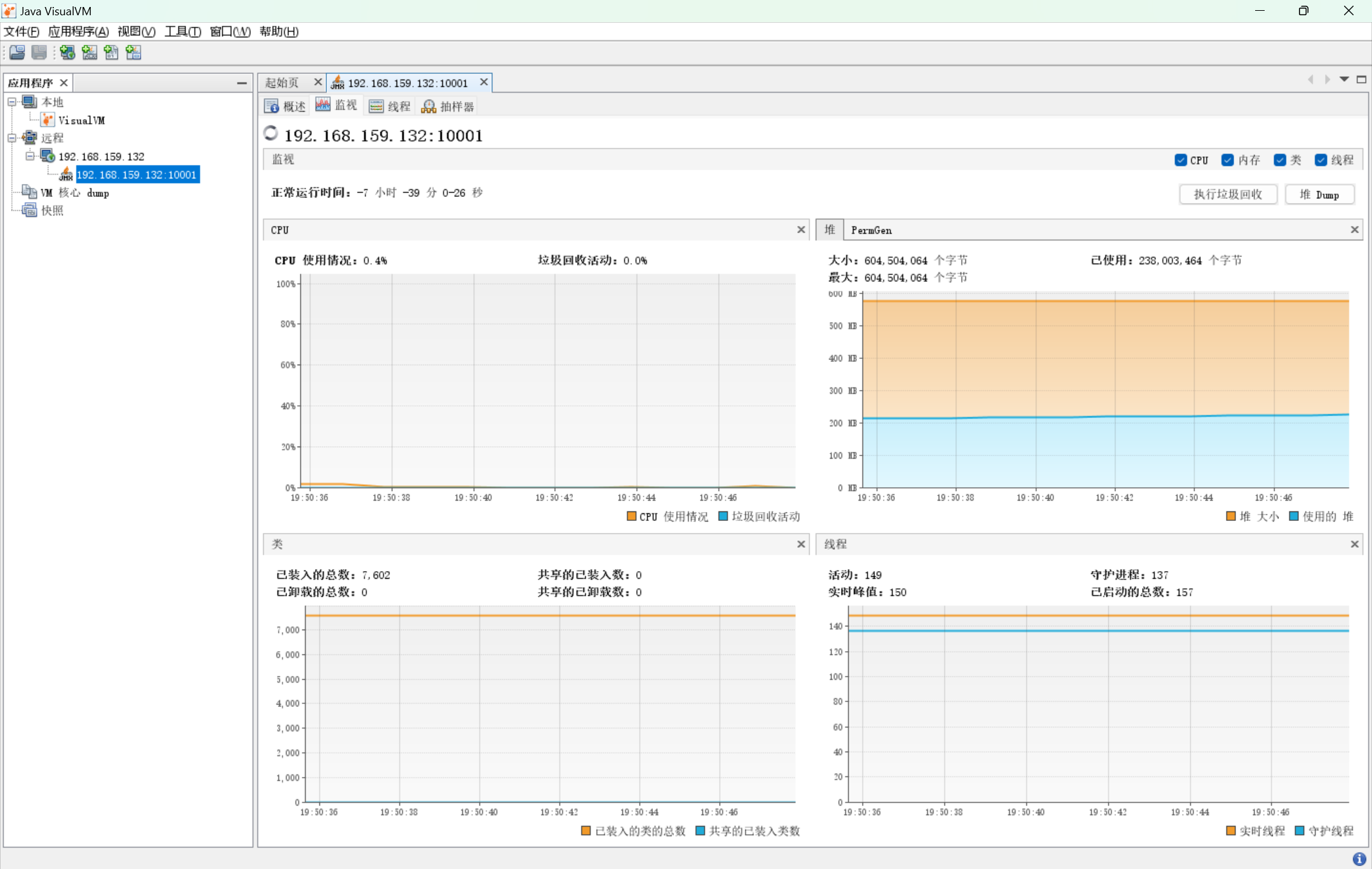The image size is (1372, 869).
Task: Click the Load Snapshot toolbar icon
Action: (x=17, y=53)
